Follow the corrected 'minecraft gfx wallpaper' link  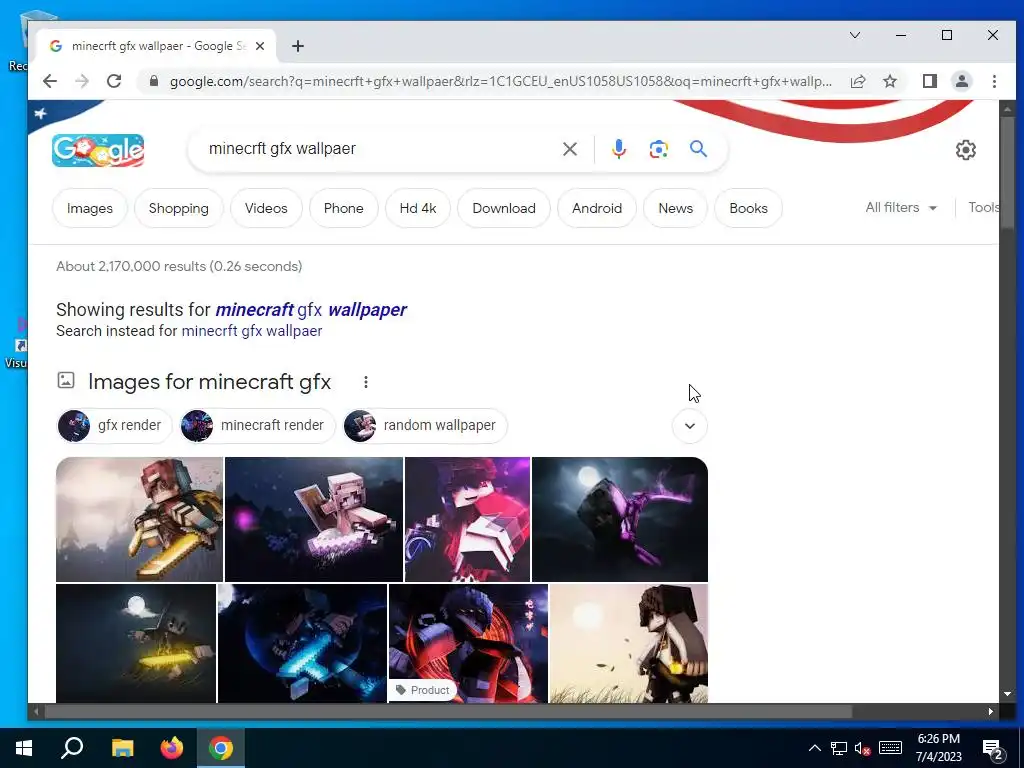[311, 310]
